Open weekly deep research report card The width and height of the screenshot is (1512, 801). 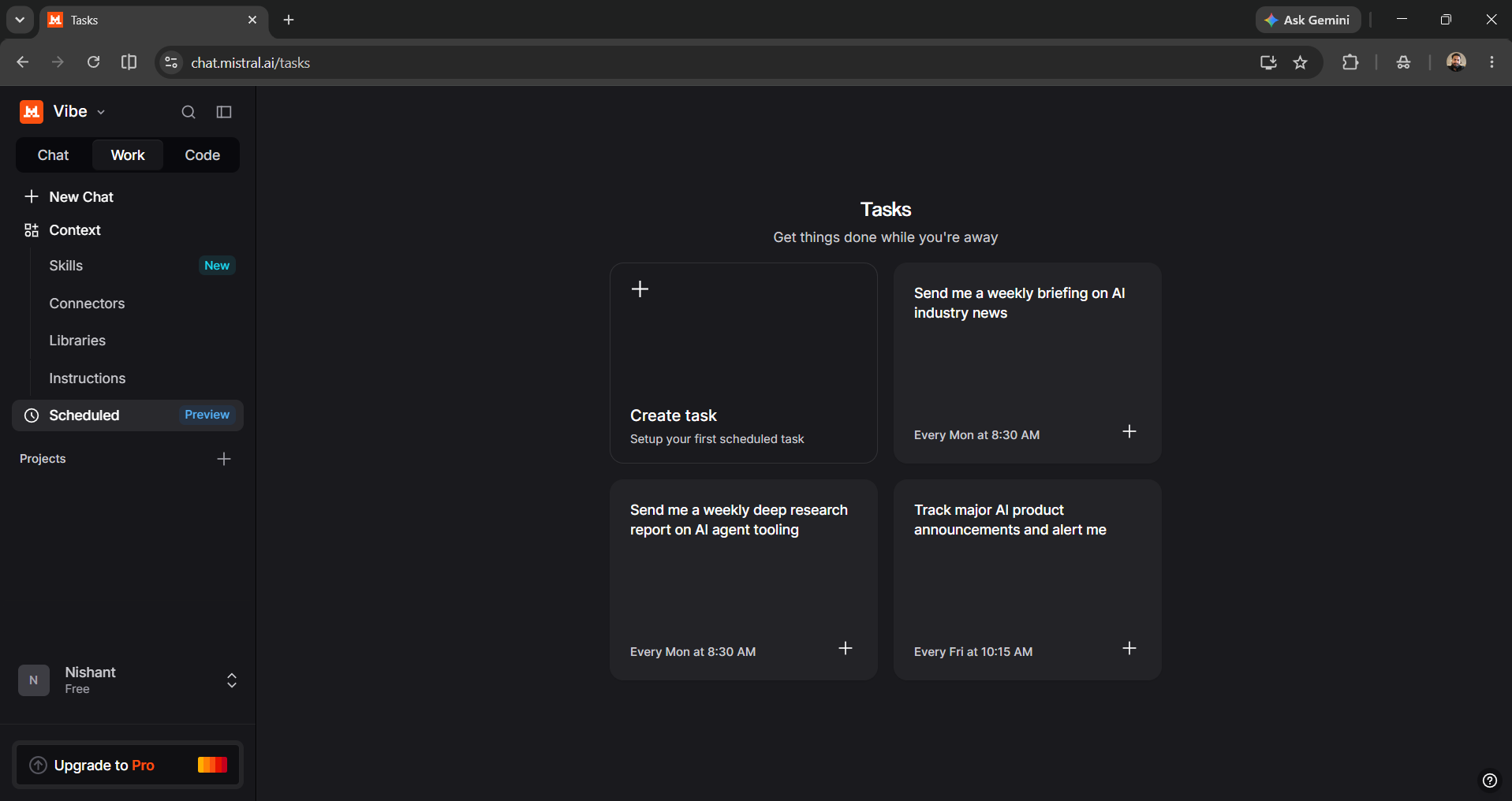point(744,580)
